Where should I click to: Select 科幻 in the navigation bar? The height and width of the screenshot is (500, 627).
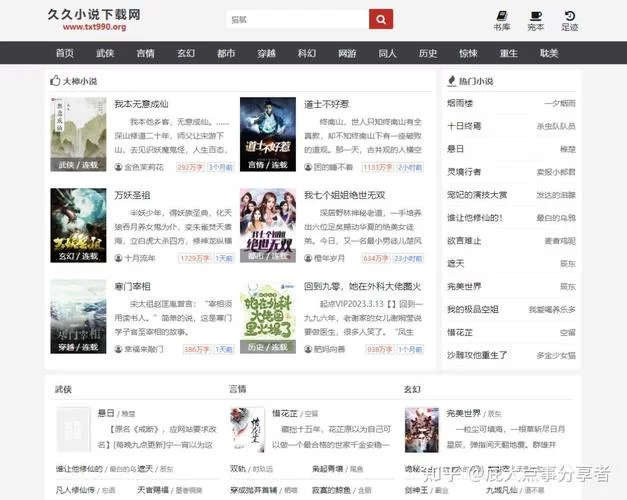coord(307,53)
